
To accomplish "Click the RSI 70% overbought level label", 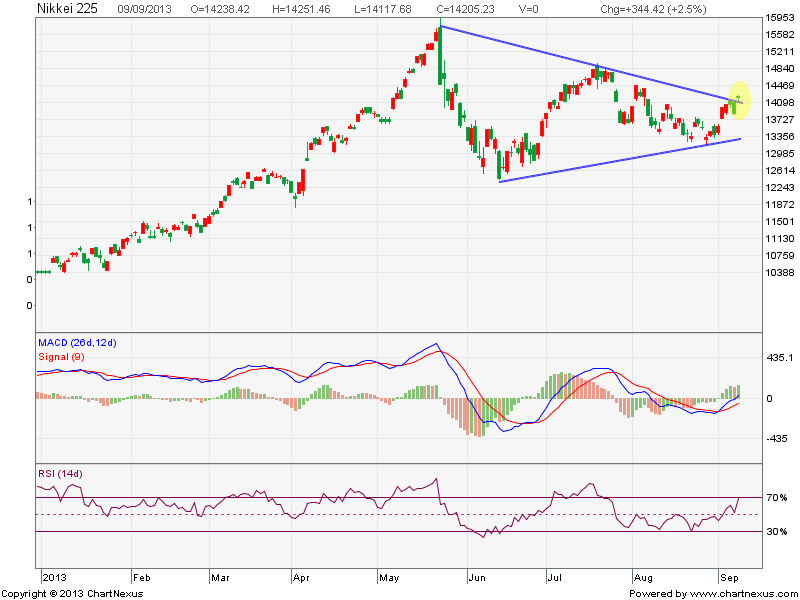I will 780,497.
